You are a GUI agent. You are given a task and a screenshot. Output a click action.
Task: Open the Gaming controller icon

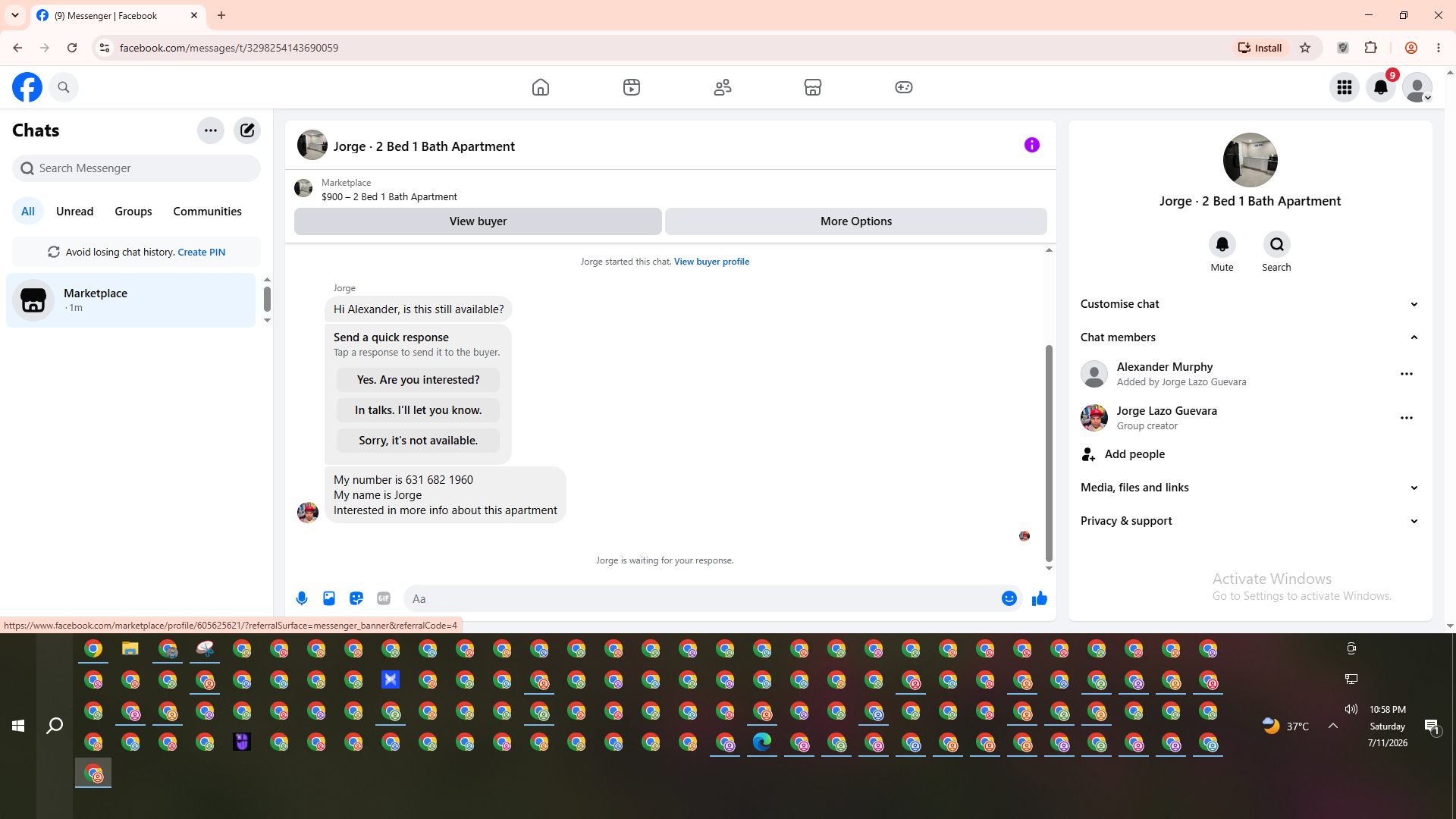point(904,87)
